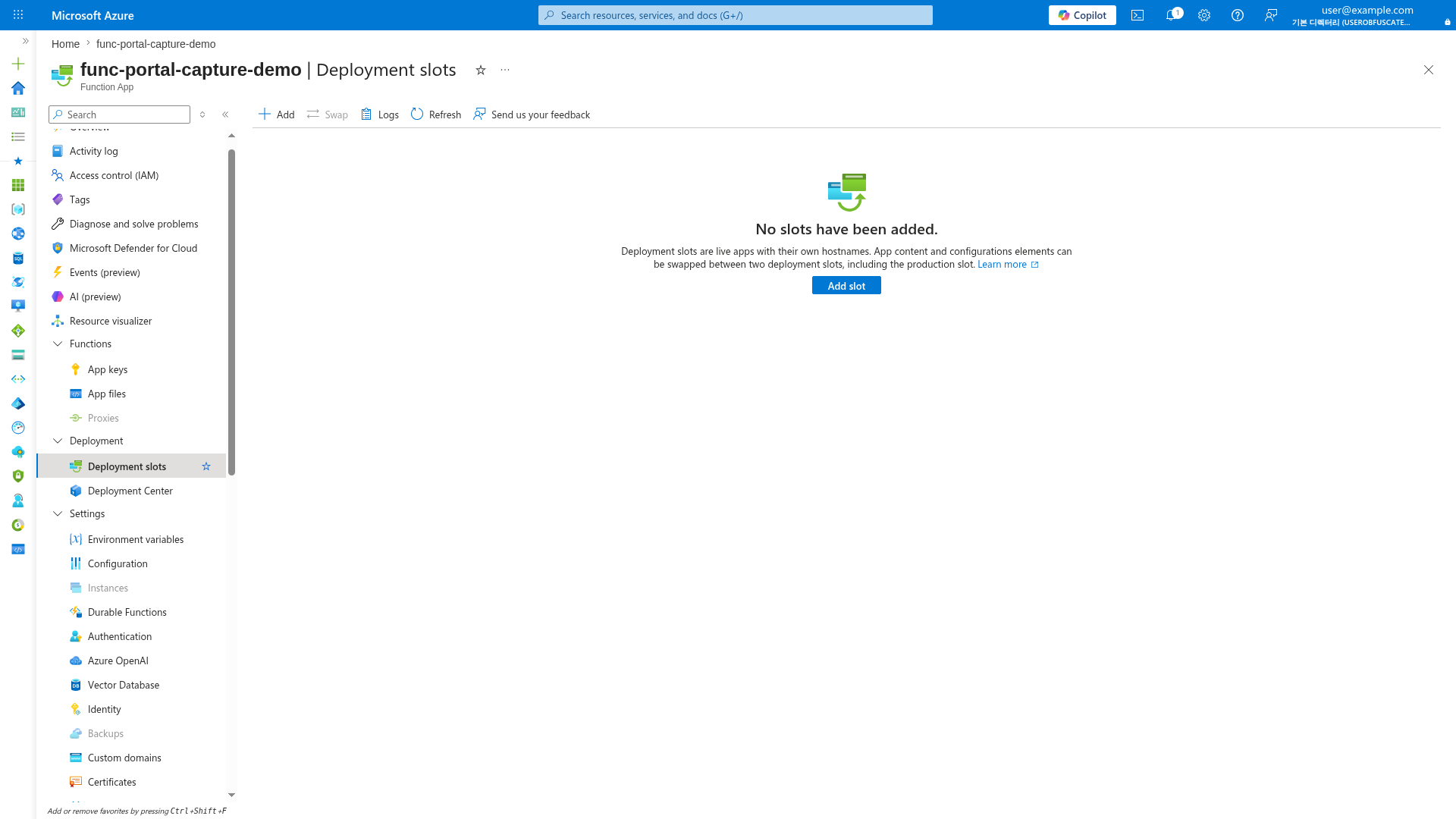Open Environment variables
This screenshot has width=1456, height=819.
click(x=131, y=539)
